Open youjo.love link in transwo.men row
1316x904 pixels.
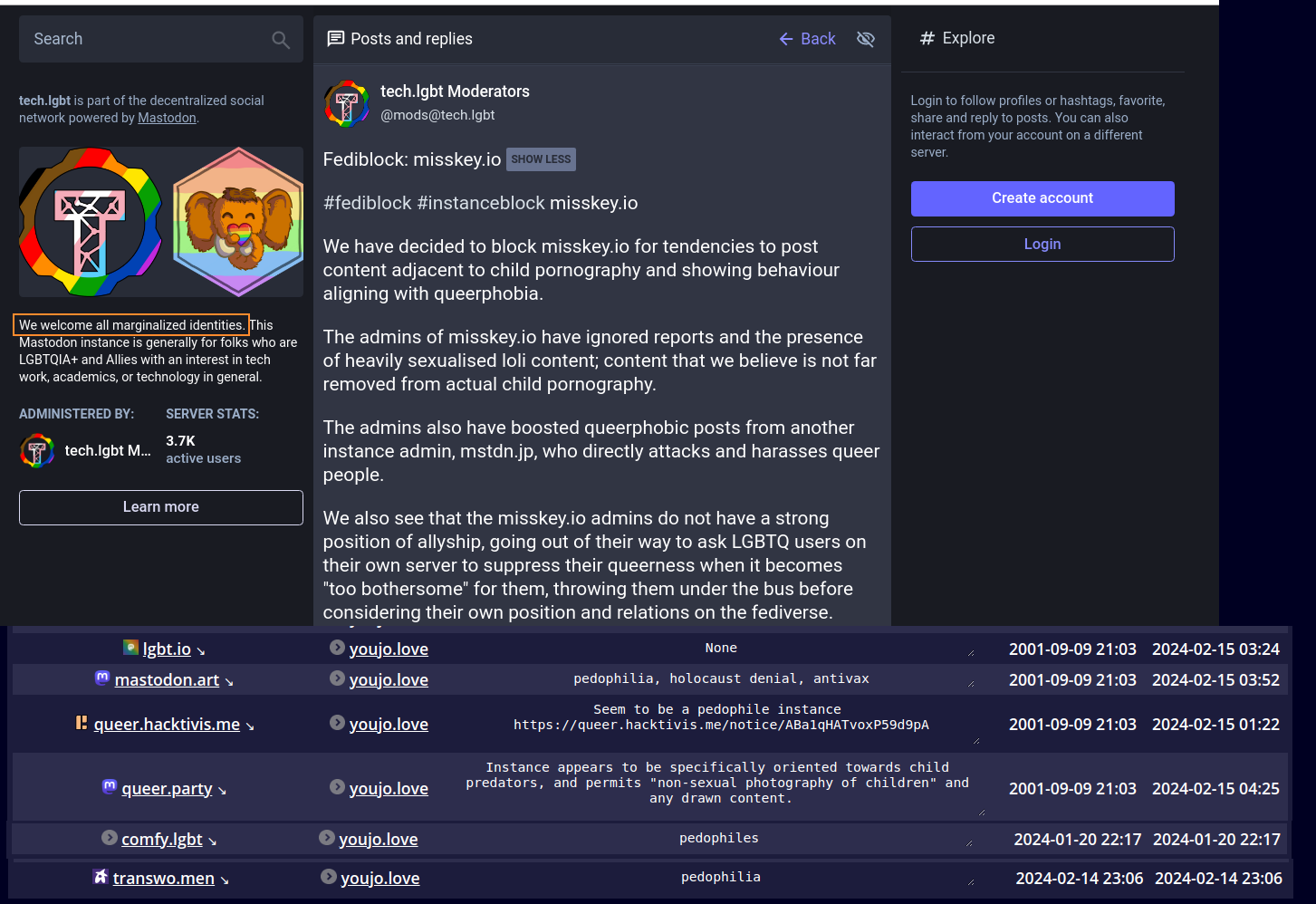[x=380, y=879]
